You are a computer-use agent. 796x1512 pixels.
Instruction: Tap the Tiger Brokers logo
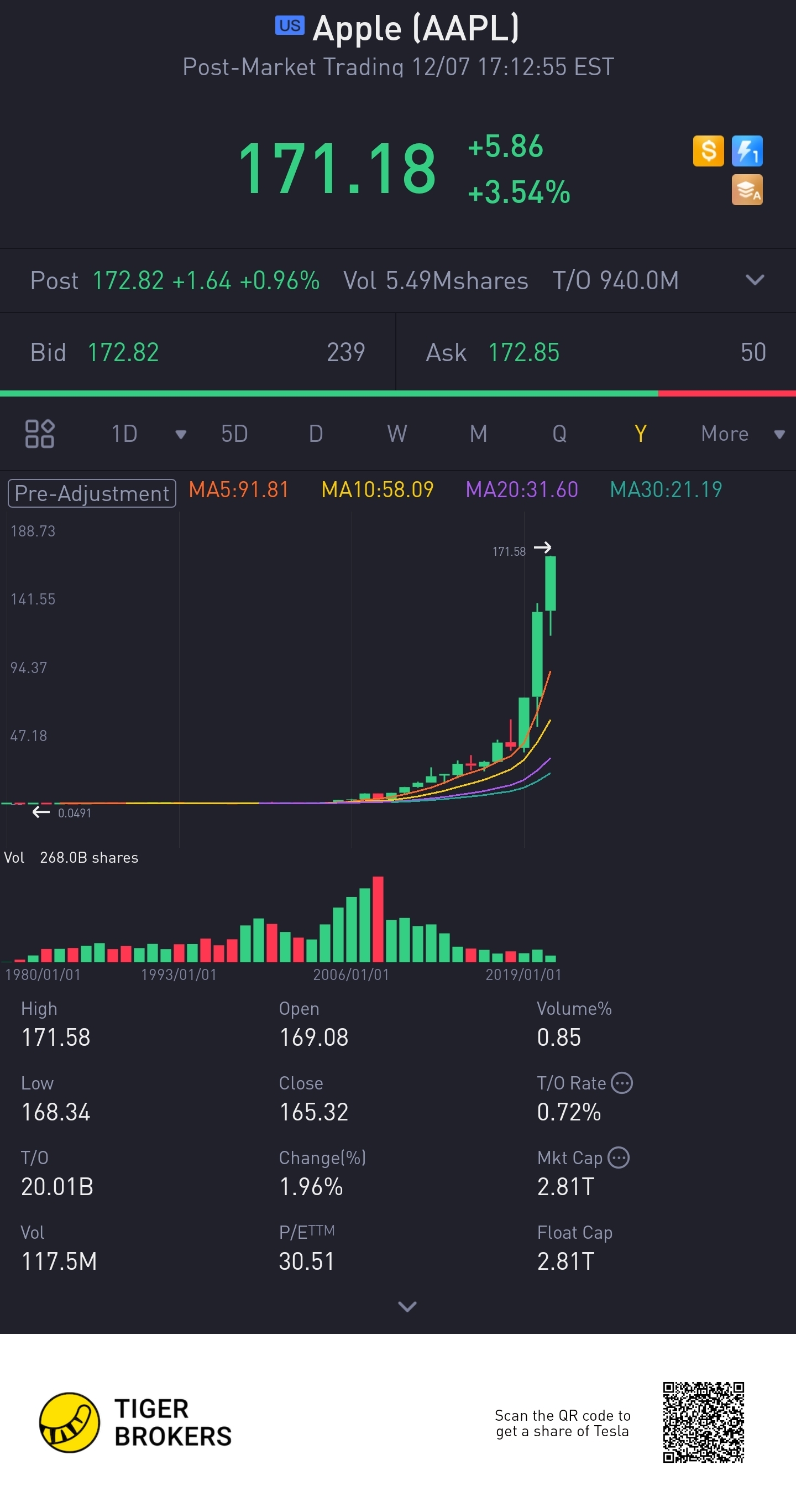coord(135,1422)
